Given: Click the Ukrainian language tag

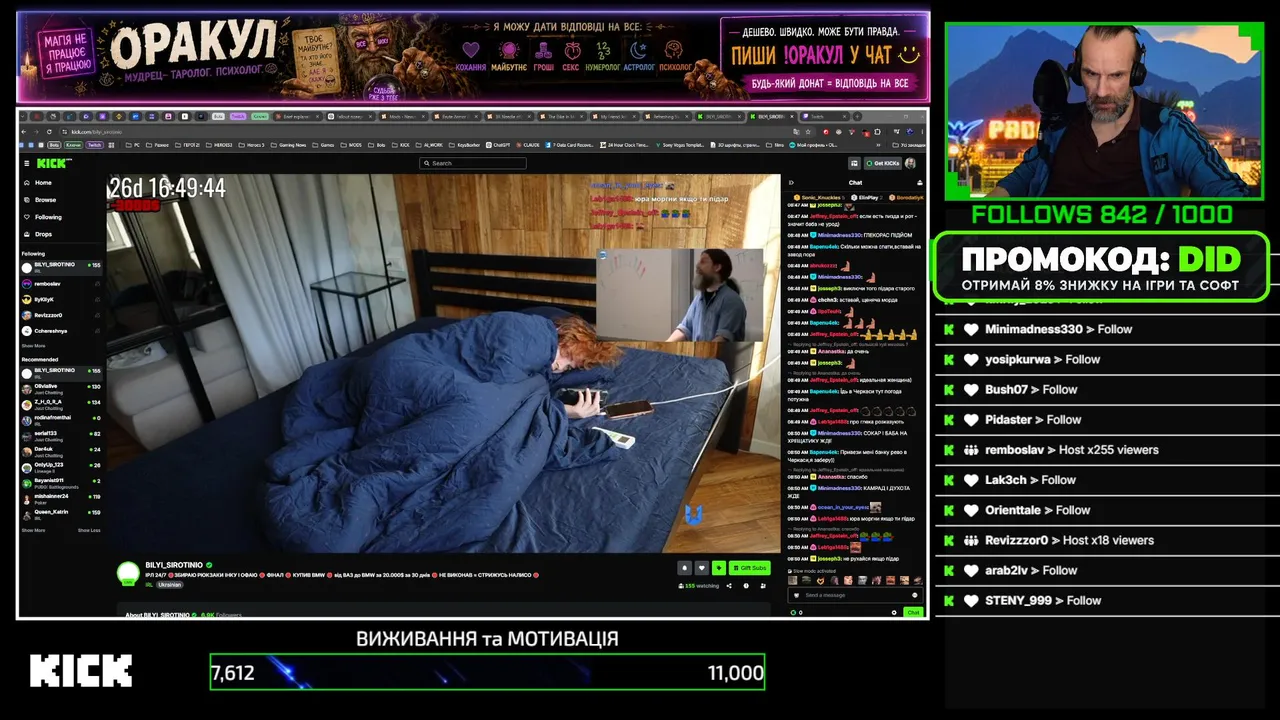Looking at the screenshot, I should pyautogui.click(x=171, y=585).
